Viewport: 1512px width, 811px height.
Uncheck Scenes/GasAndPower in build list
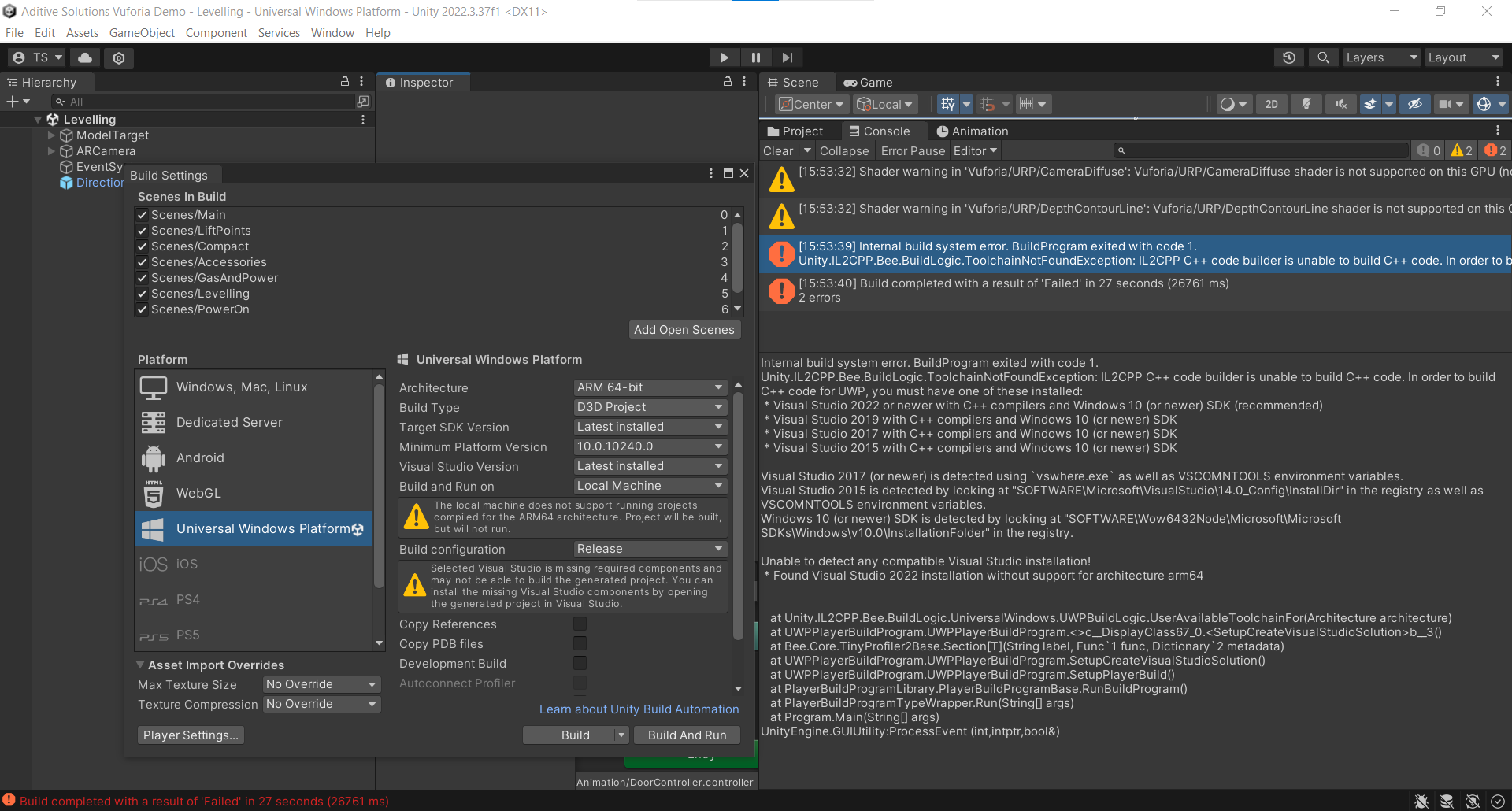pyautogui.click(x=143, y=278)
